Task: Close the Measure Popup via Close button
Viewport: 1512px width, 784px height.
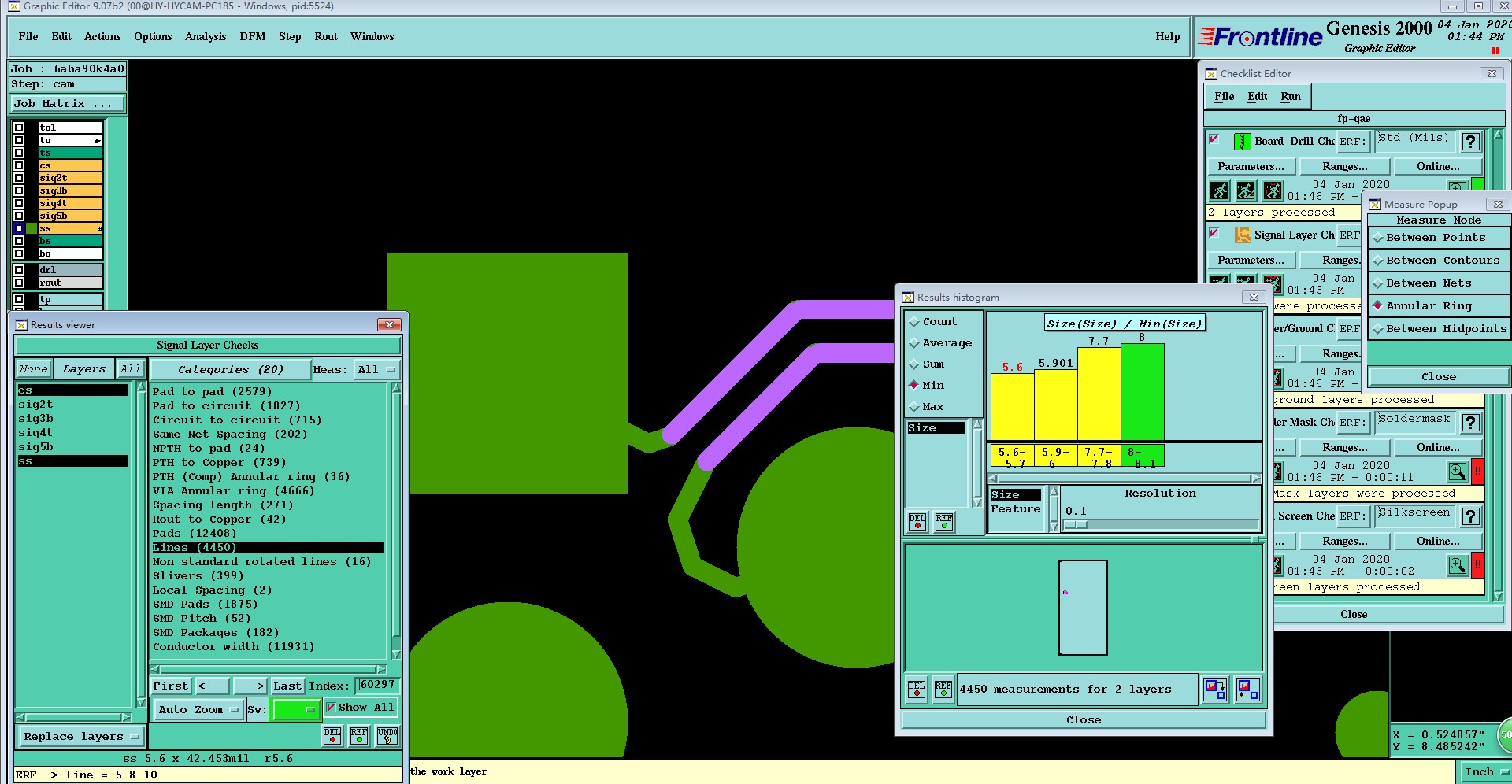Action: (1439, 377)
